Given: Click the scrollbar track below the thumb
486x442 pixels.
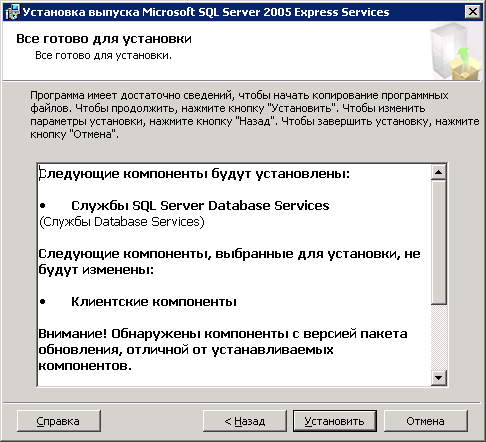Looking at the screenshot, I should click(438, 337).
